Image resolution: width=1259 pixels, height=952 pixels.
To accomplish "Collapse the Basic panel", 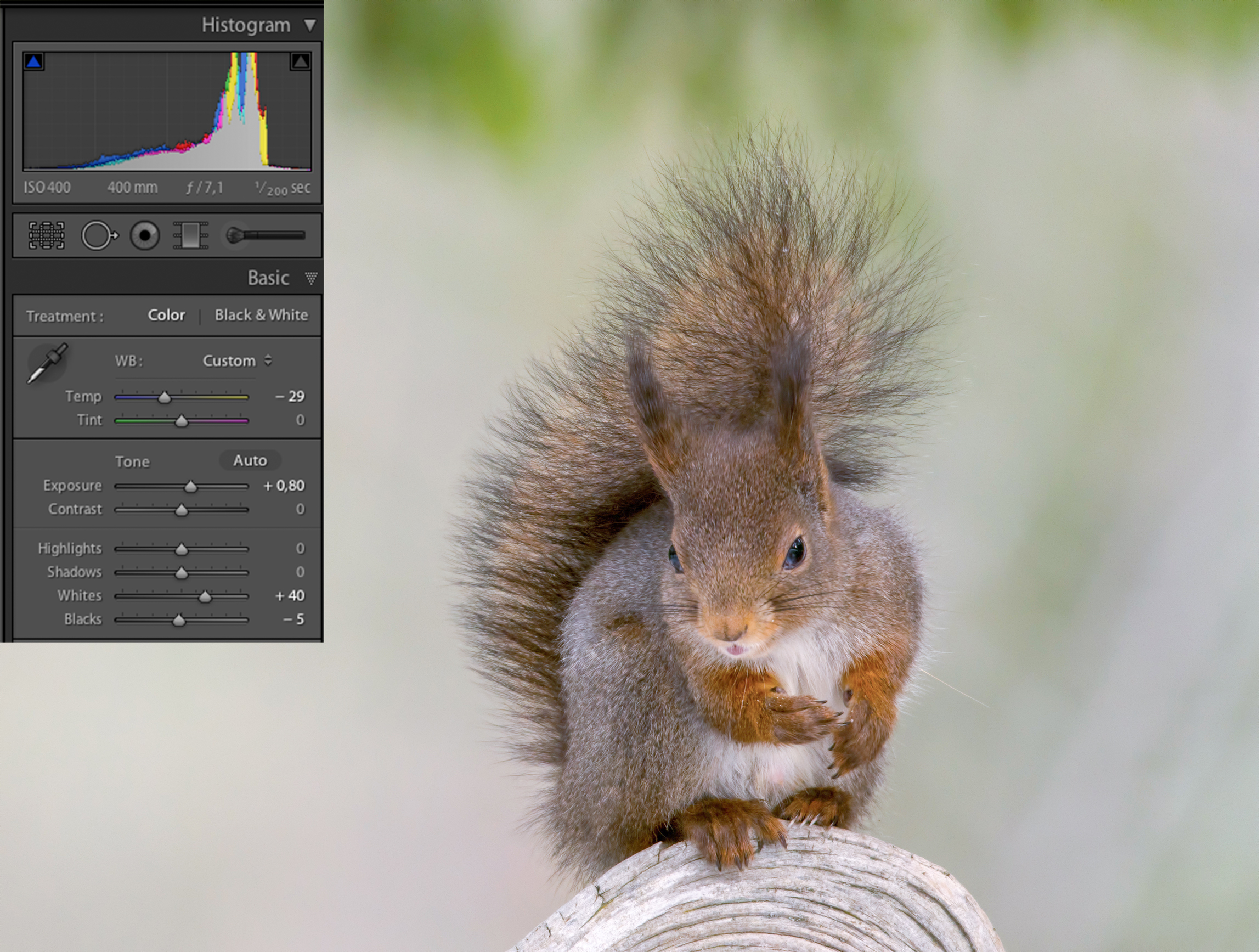I will [310, 278].
